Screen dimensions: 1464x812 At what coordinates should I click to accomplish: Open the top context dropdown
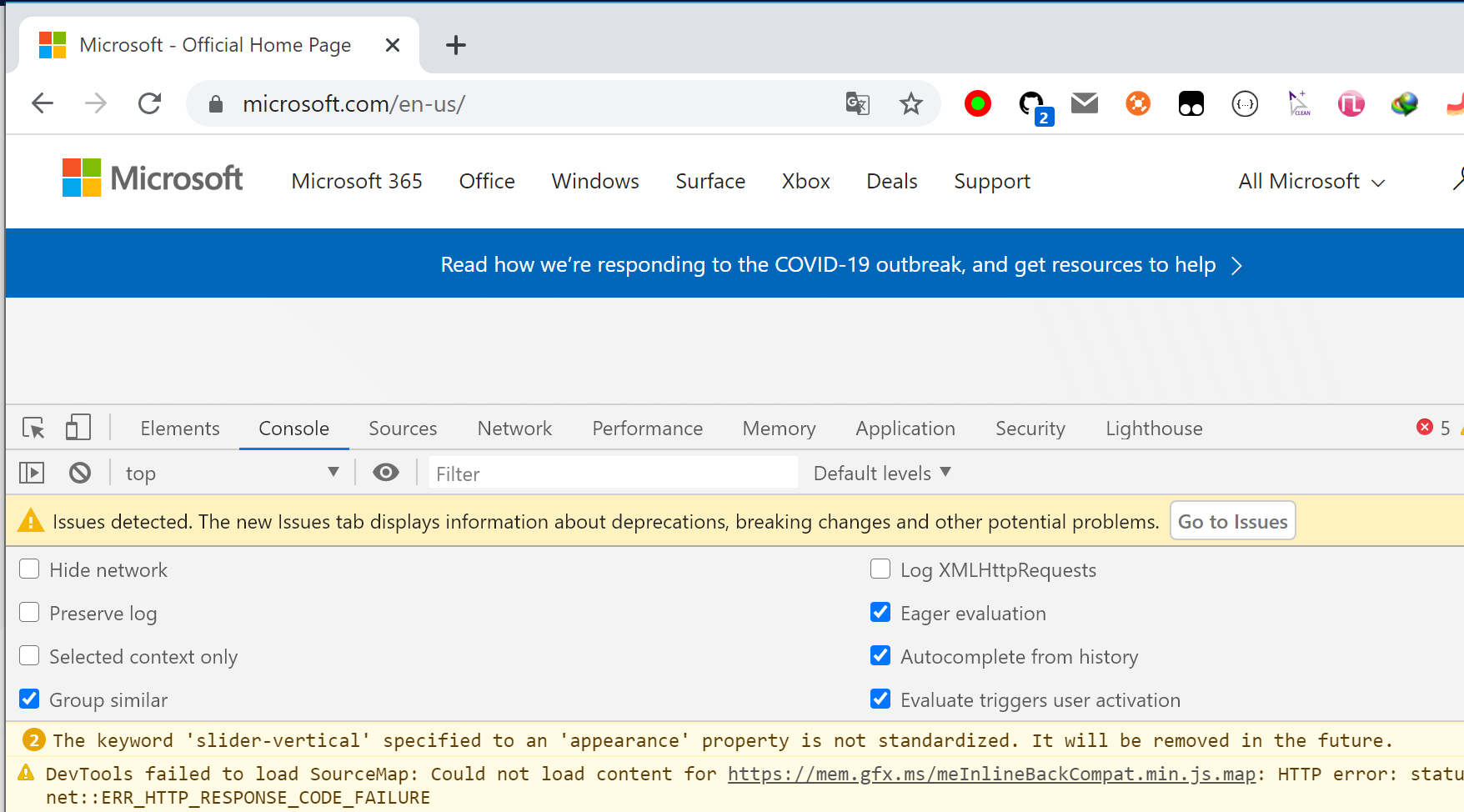click(x=231, y=474)
